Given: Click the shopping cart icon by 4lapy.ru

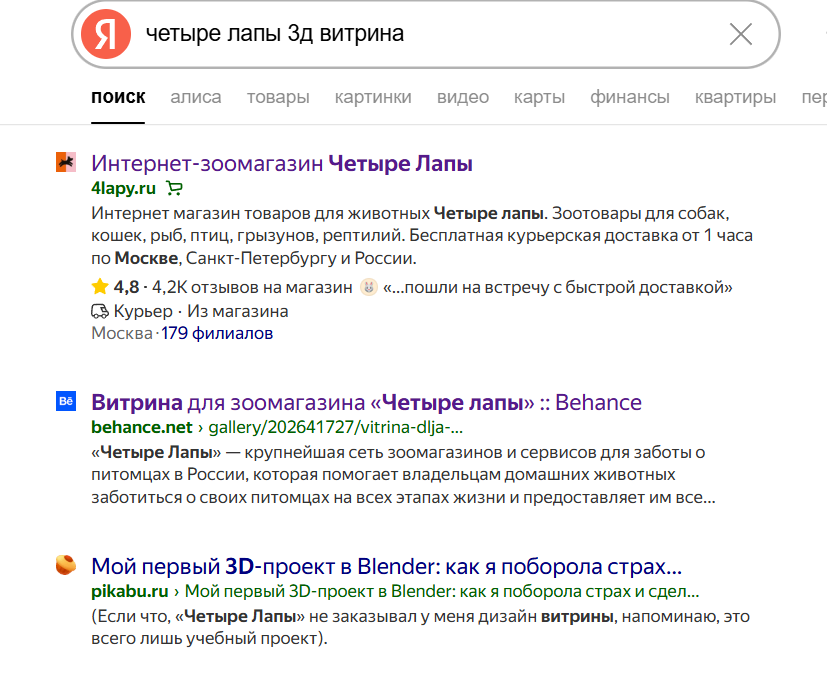Looking at the screenshot, I should [x=175, y=187].
